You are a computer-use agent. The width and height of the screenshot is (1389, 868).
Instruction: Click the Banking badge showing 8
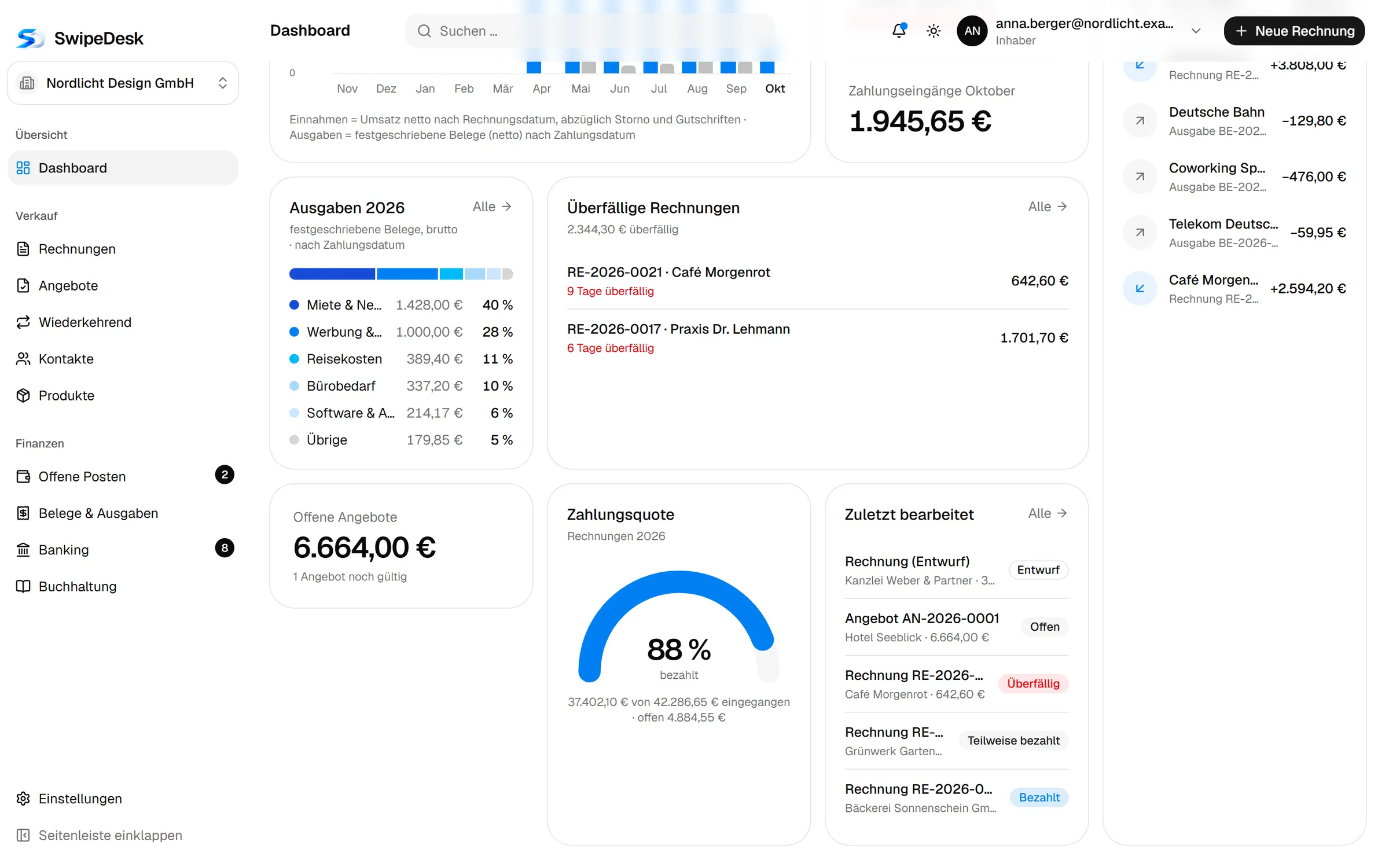(225, 547)
